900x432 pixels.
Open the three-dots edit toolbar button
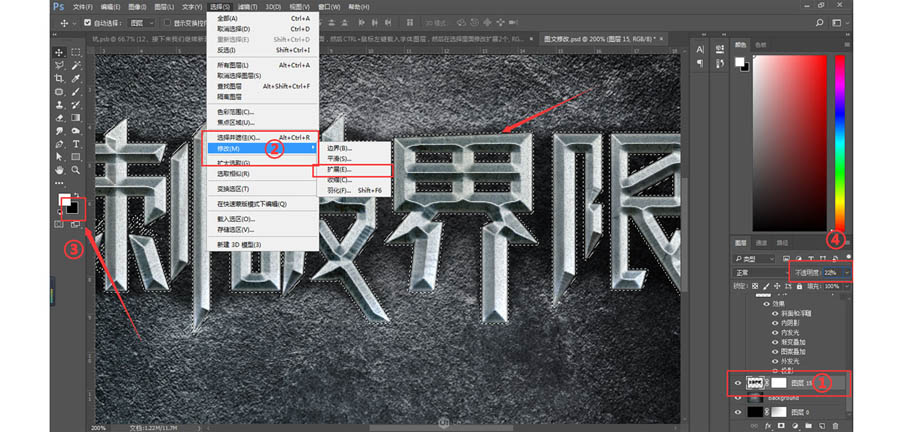[x=59, y=183]
